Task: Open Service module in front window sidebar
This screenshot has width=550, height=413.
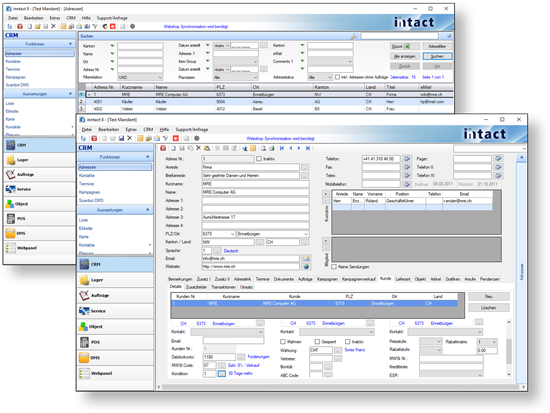Action: coord(115,311)
